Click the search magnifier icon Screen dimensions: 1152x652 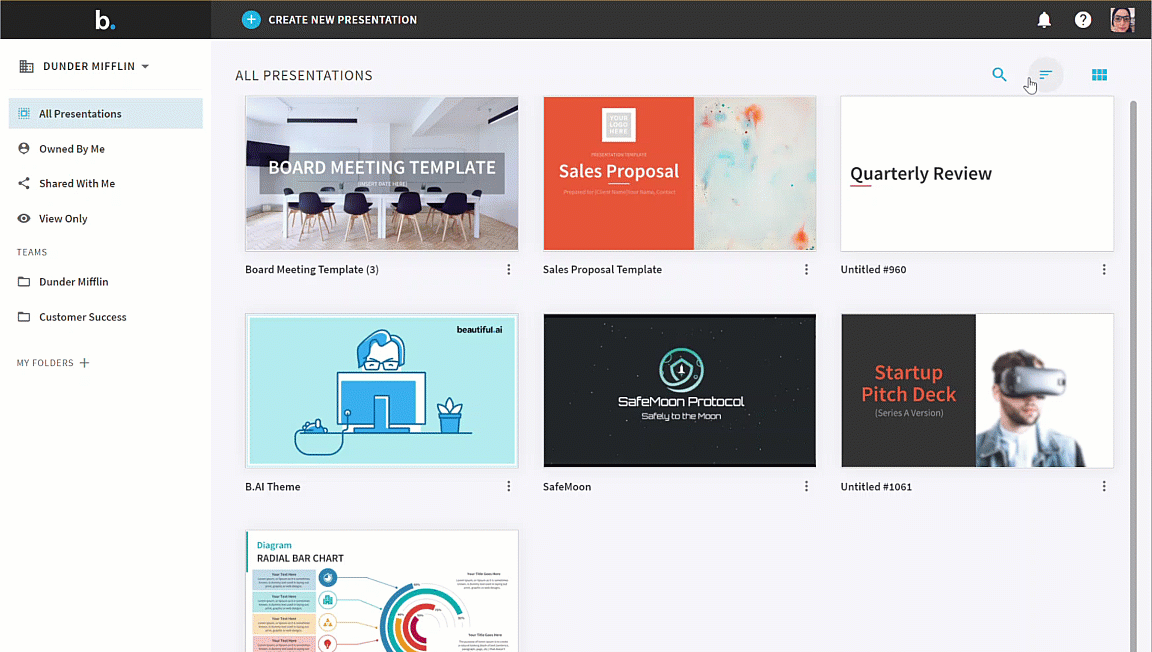pyautogui.click(x=999, y=74)
